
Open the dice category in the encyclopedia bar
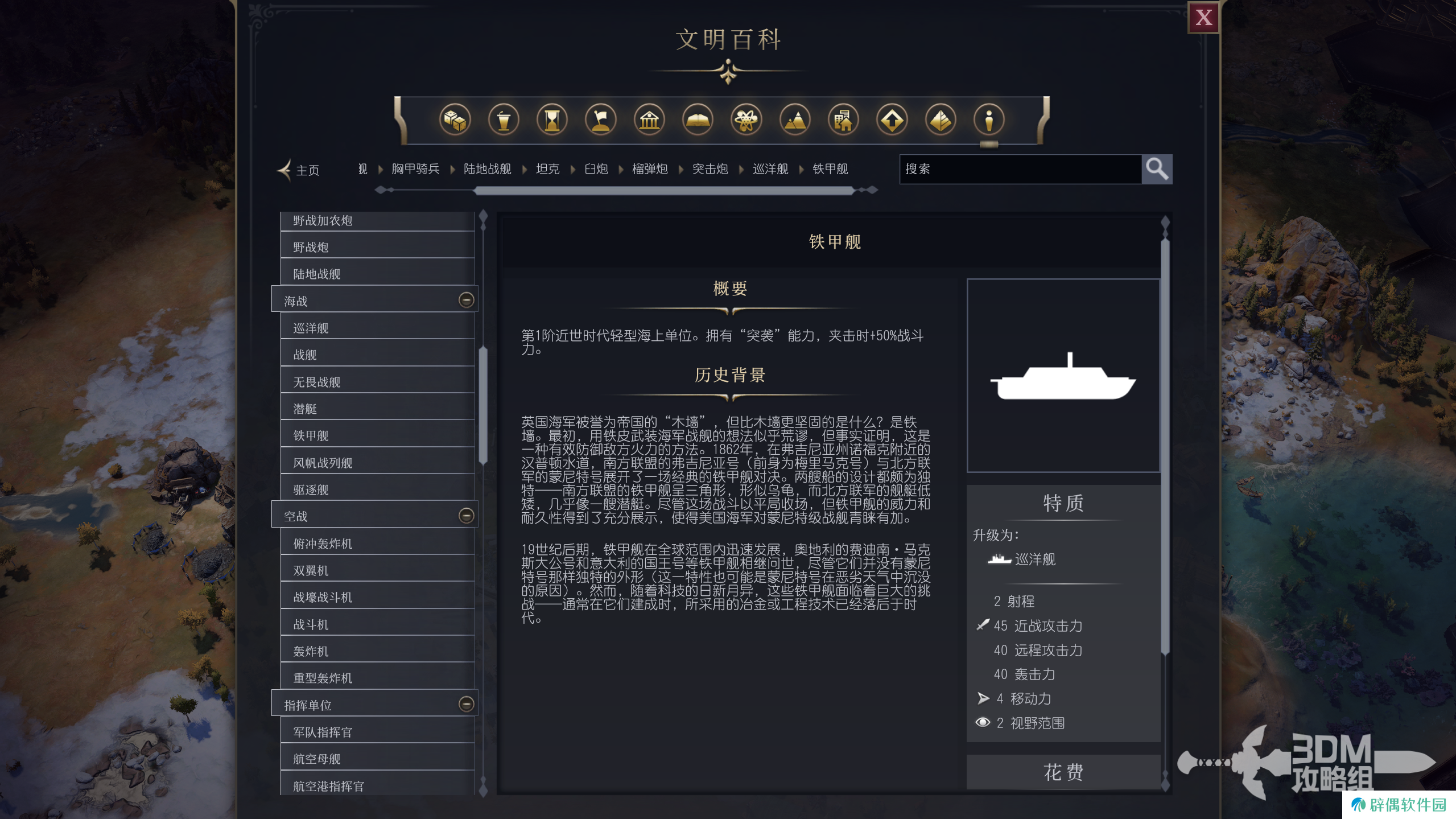[455, 120]
